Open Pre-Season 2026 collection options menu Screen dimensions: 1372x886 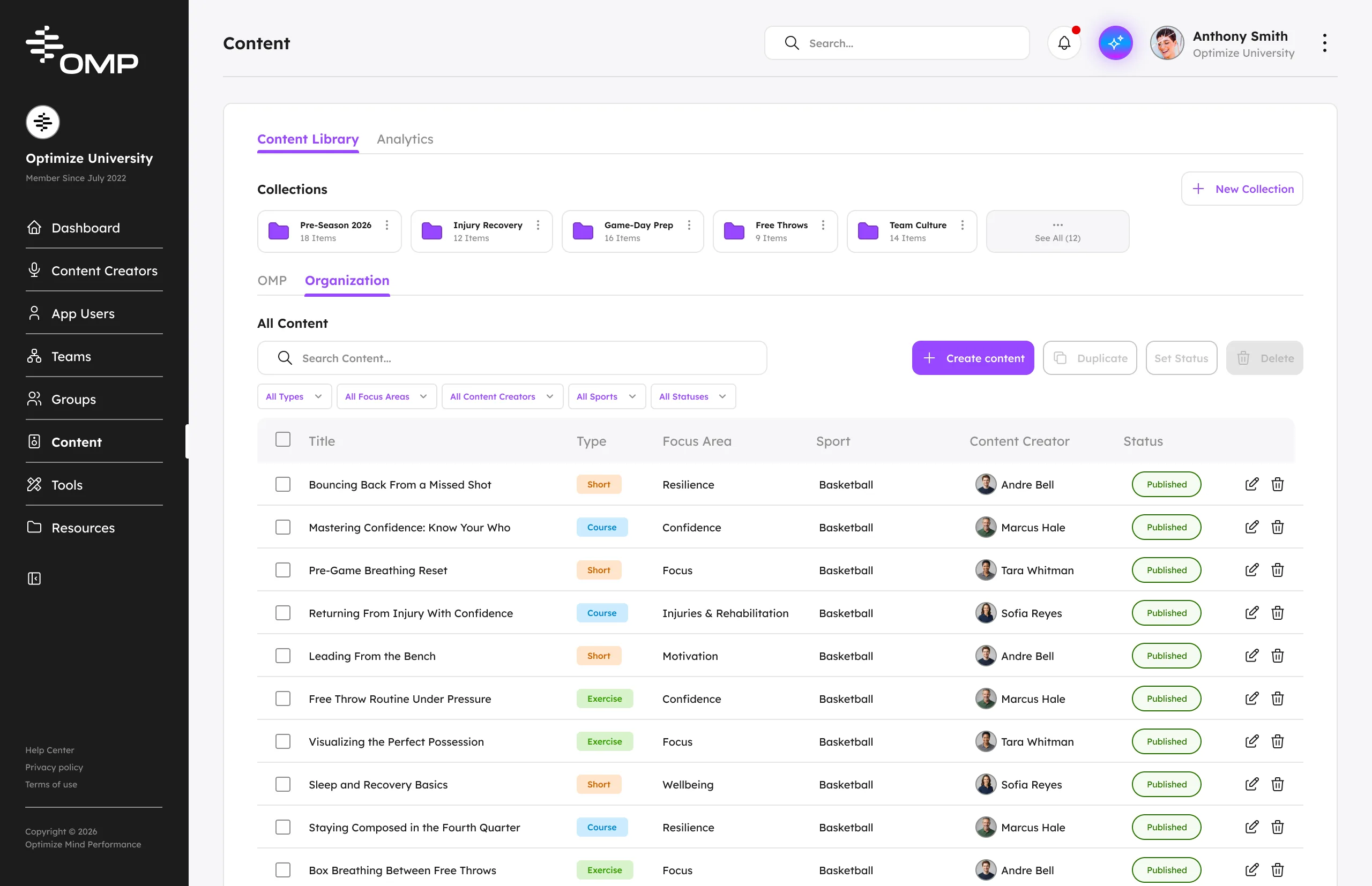point(387,225)
